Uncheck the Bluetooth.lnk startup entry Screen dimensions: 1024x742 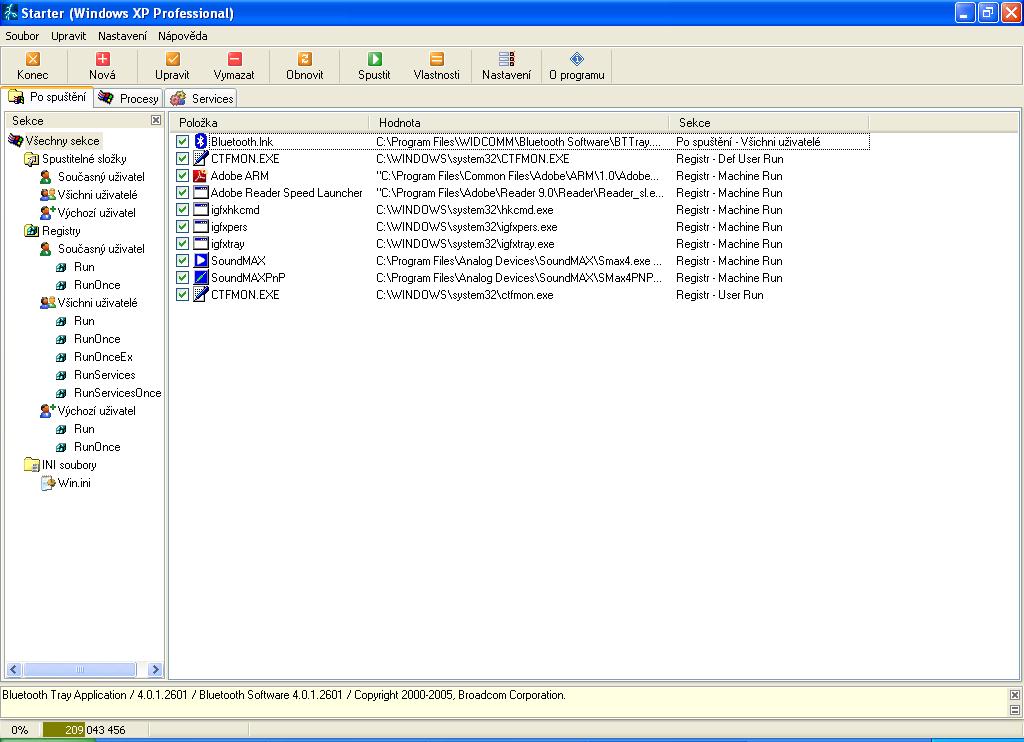(x=182, y=142)
